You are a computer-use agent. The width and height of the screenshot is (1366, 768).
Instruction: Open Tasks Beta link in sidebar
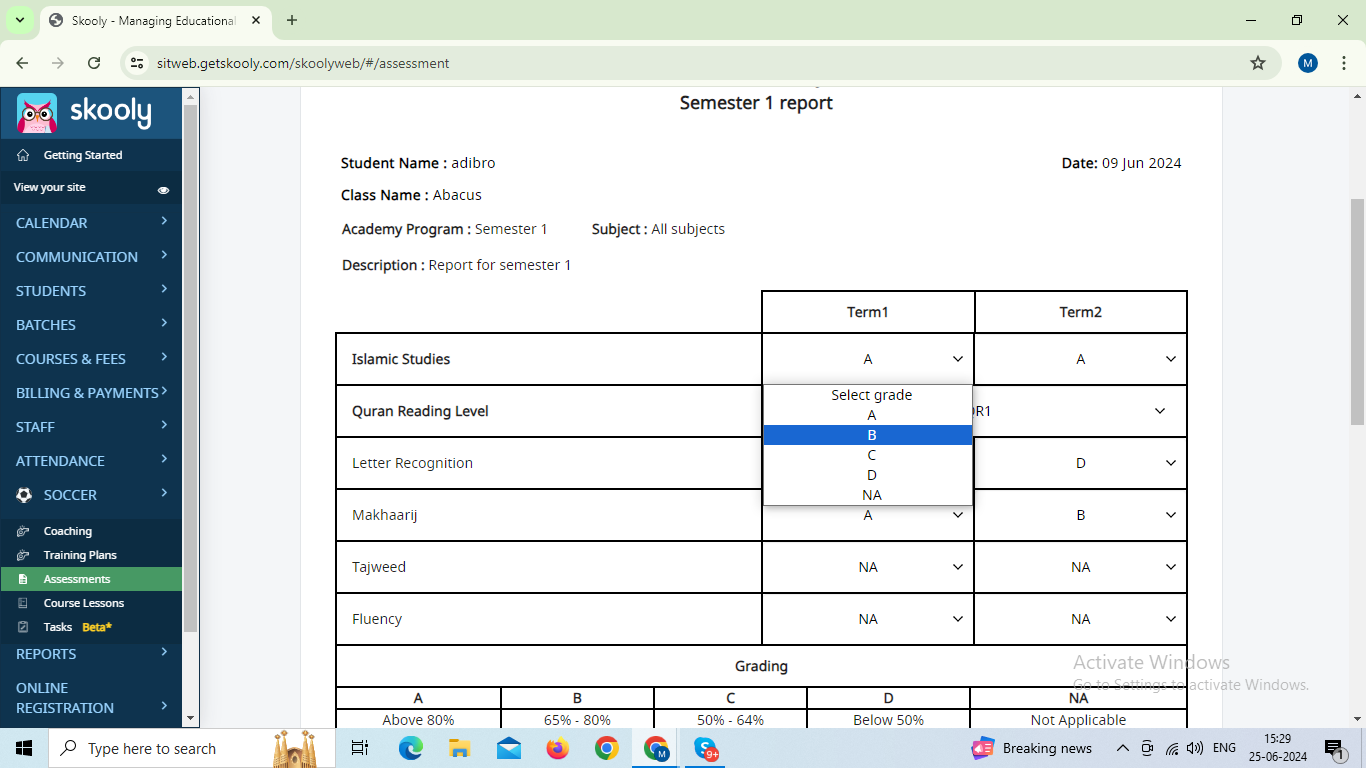[78, 627]
